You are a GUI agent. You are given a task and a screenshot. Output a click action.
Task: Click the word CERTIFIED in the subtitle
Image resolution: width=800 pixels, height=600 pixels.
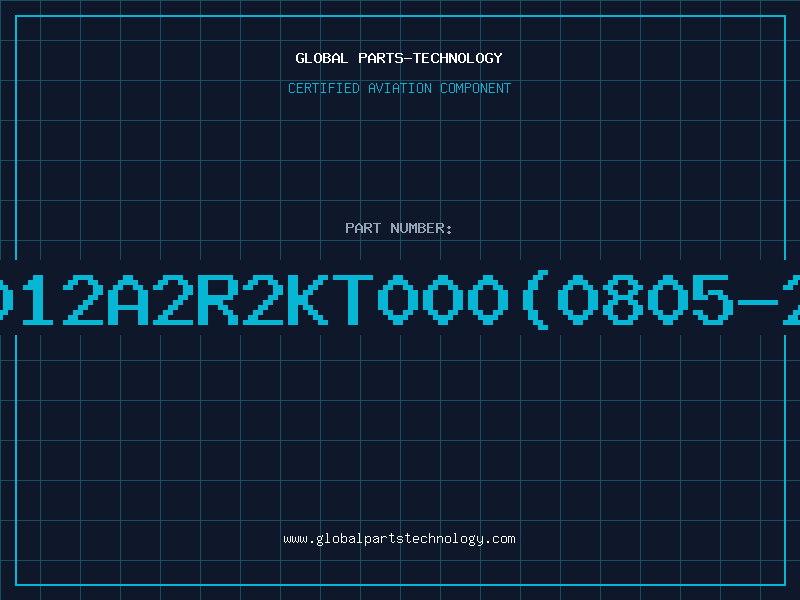tap(323, 88)
